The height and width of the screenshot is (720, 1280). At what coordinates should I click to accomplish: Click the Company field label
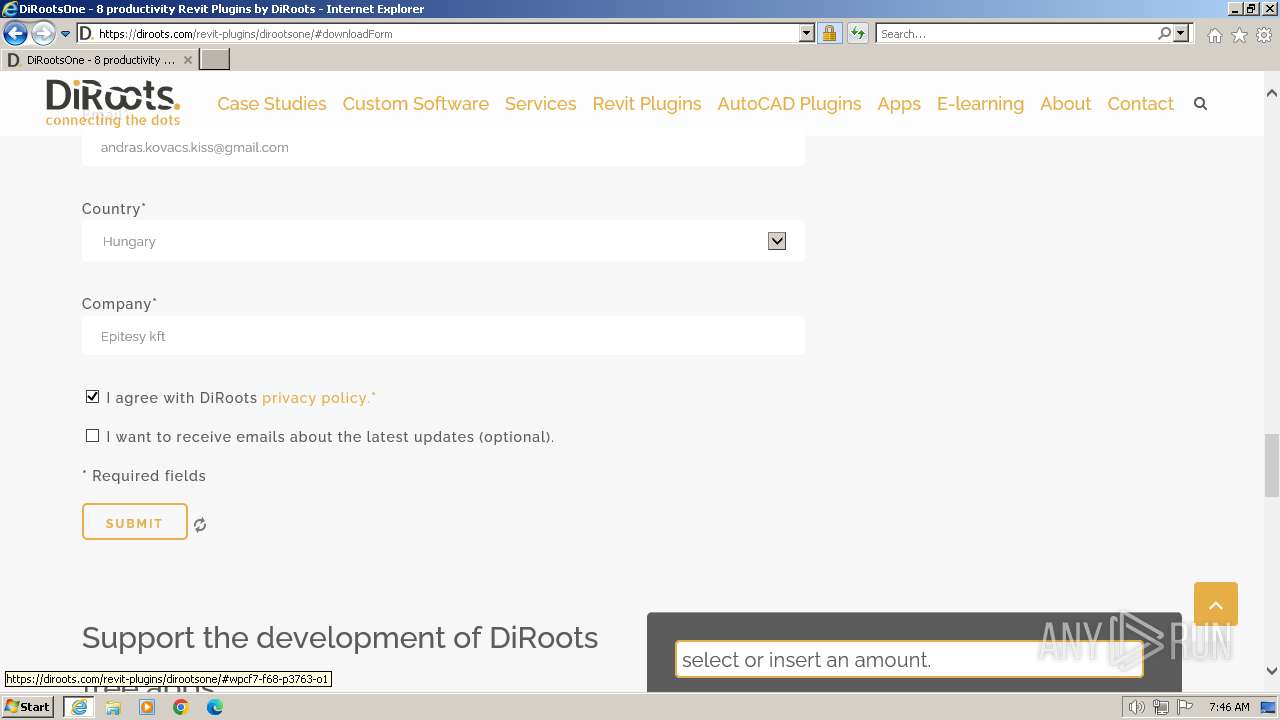click(120, 304)
